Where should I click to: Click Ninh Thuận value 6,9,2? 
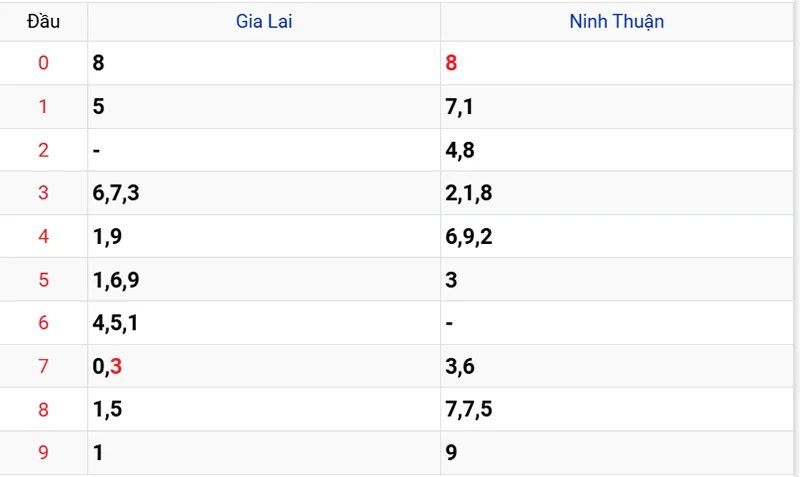(x=468, y=236)
